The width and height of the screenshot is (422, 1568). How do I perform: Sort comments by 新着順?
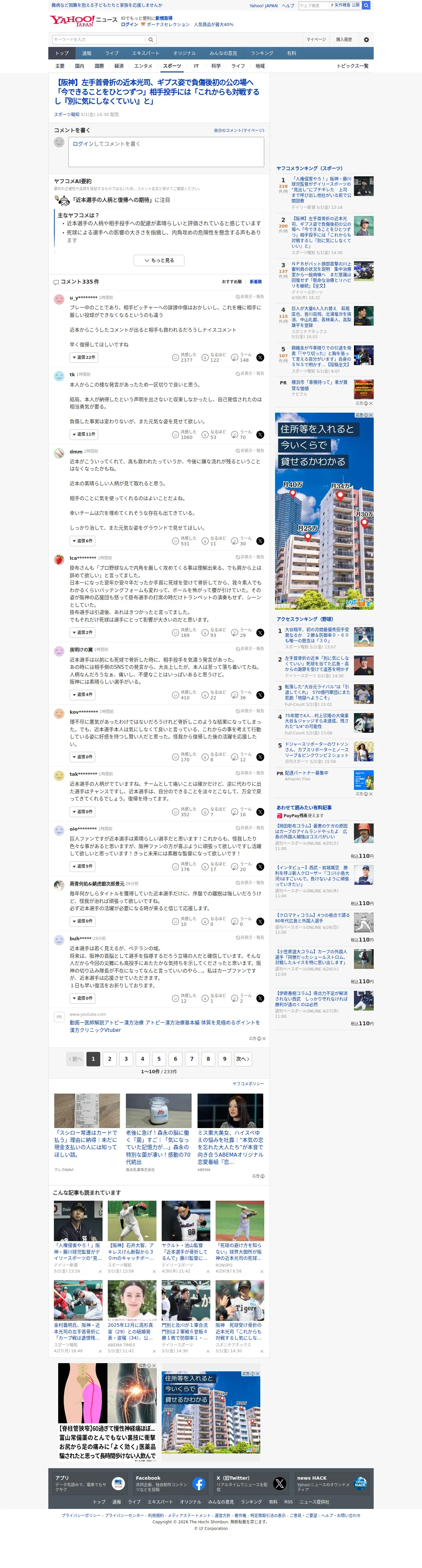pos(256,282)
